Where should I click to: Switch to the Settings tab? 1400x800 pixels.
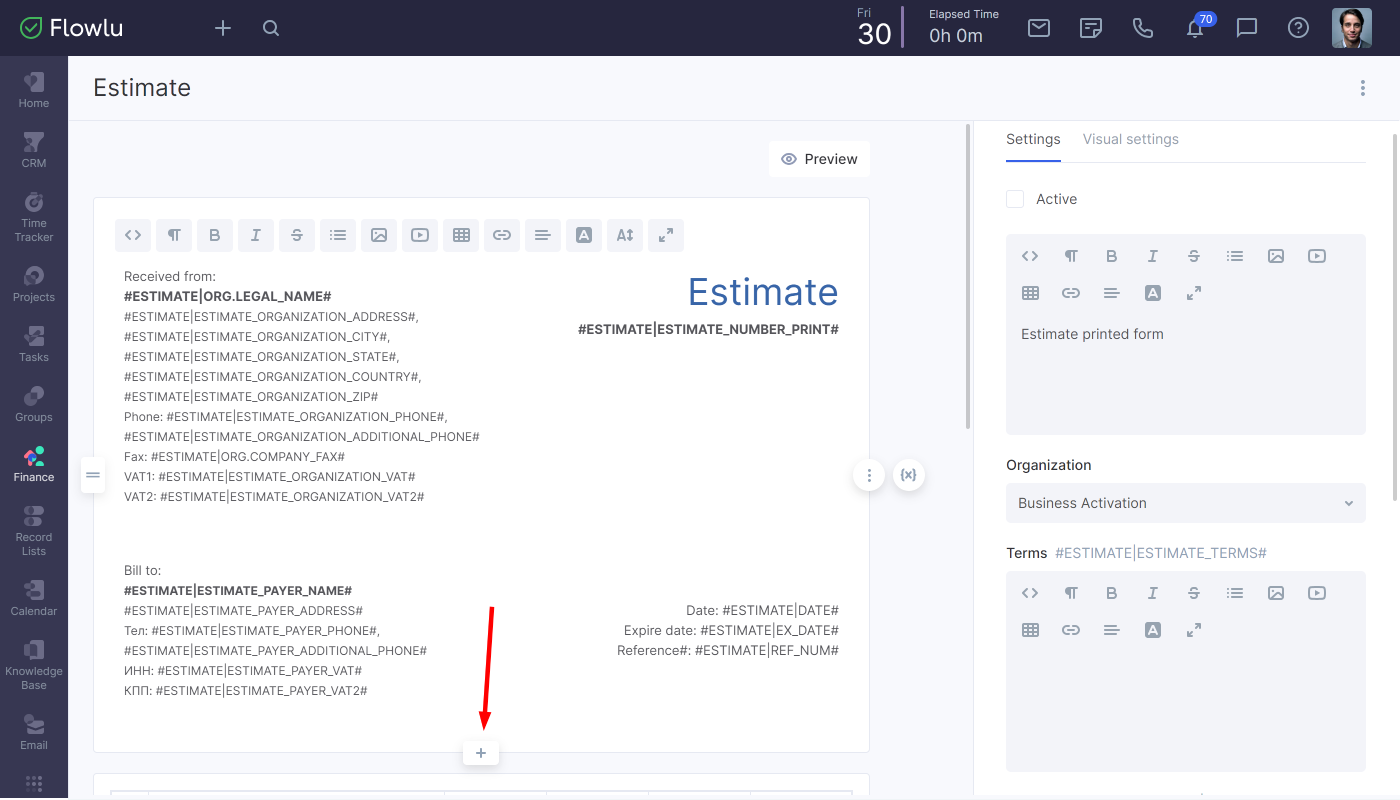click(x=1033, y=139)
